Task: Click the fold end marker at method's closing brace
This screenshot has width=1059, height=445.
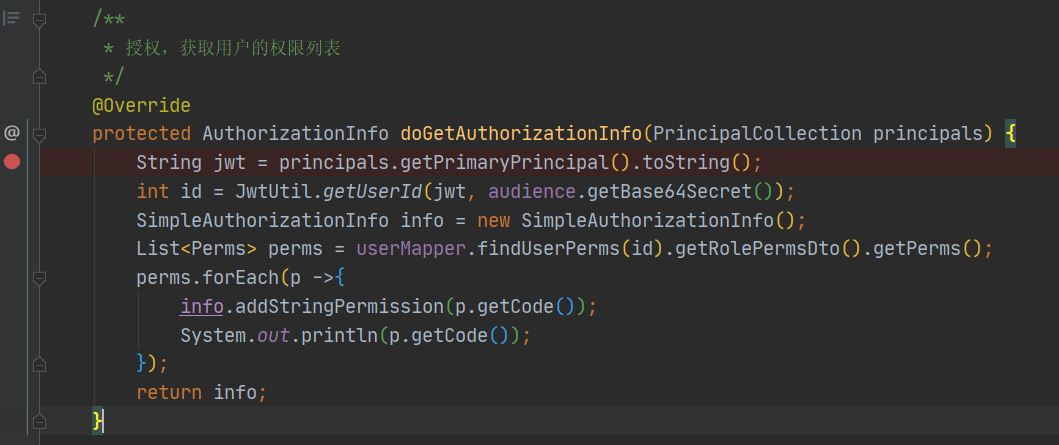Action: tap(39, 421)
